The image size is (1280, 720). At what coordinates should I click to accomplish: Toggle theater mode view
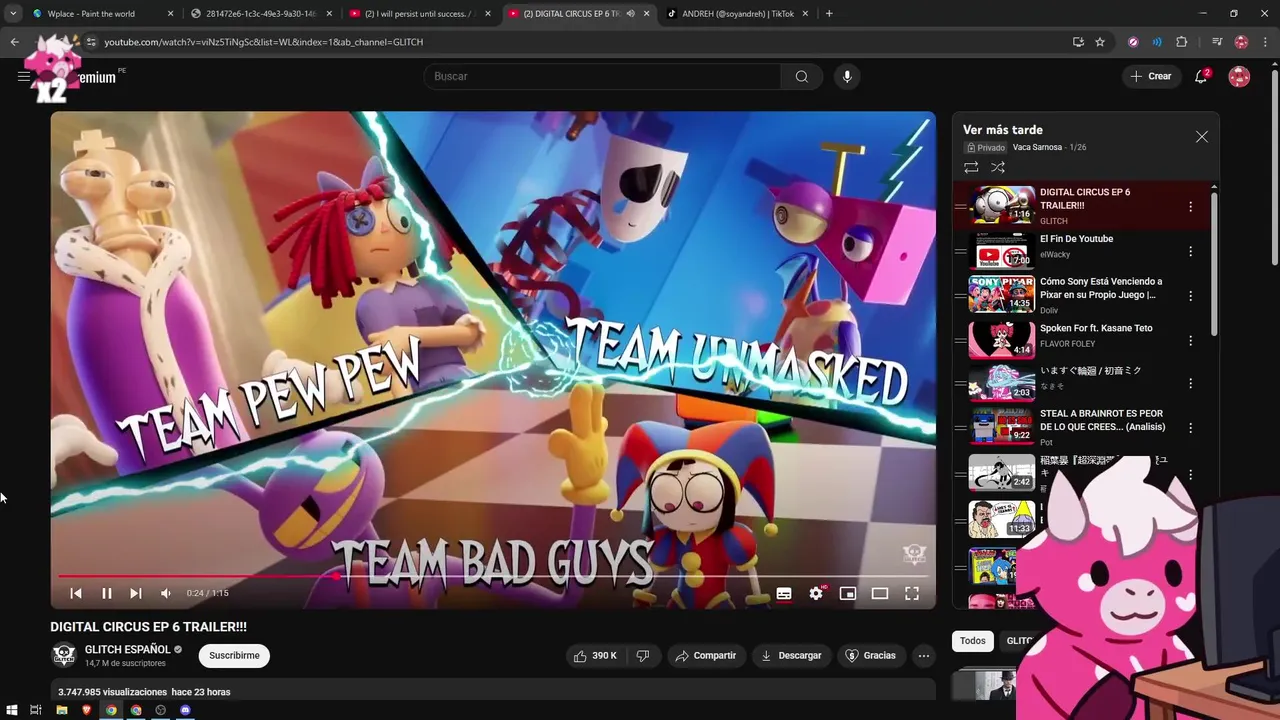(880, 593)
